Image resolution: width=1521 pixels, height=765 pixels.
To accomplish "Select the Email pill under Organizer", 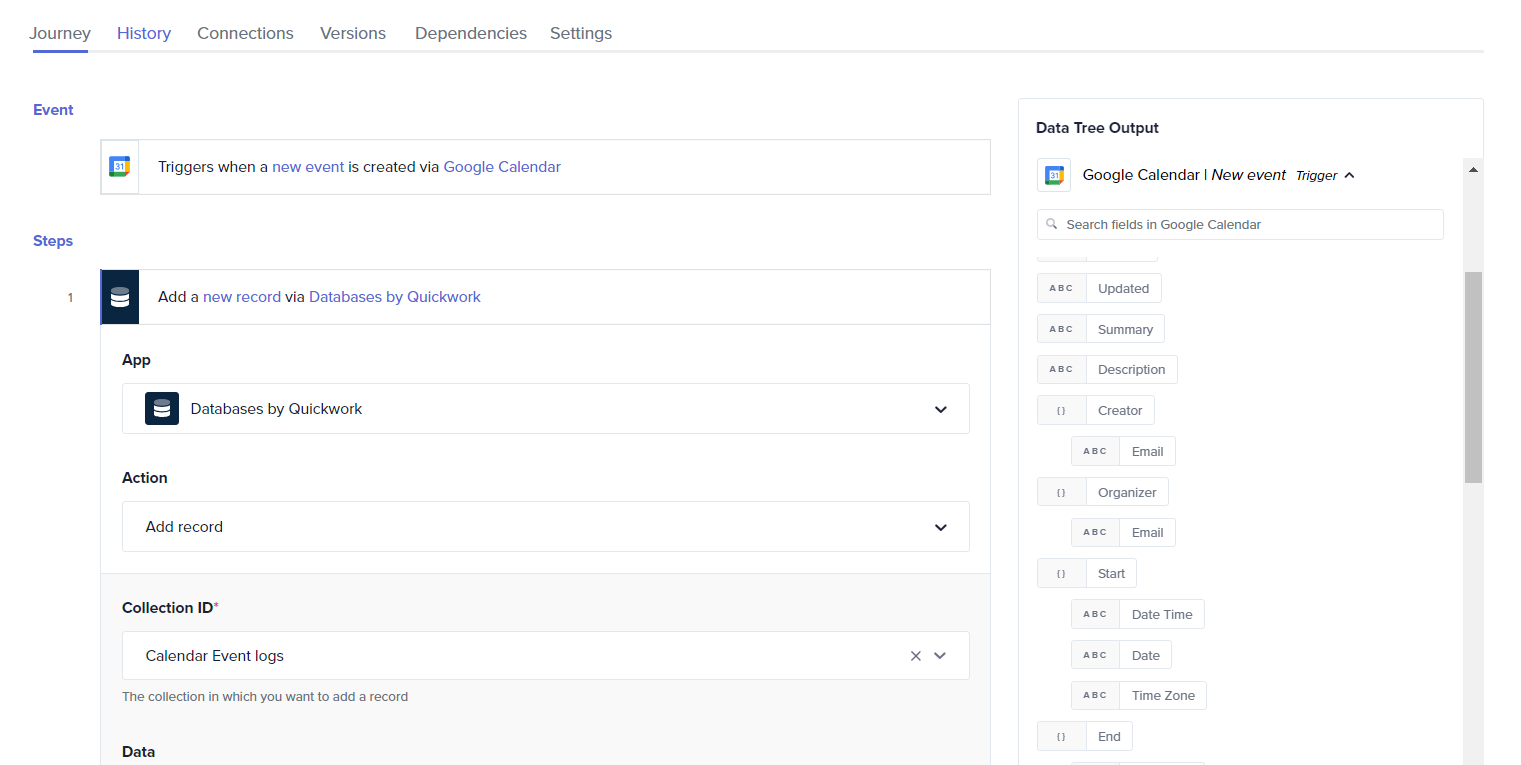I will (x=1123, y=532).
